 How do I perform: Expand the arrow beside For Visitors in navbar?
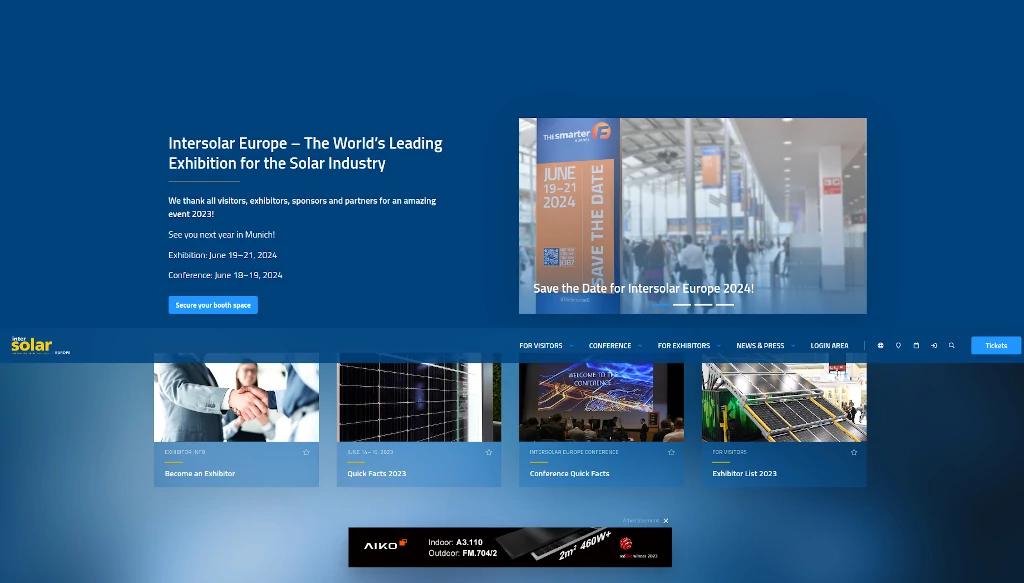pyautogui.click(x=571, y=346)
